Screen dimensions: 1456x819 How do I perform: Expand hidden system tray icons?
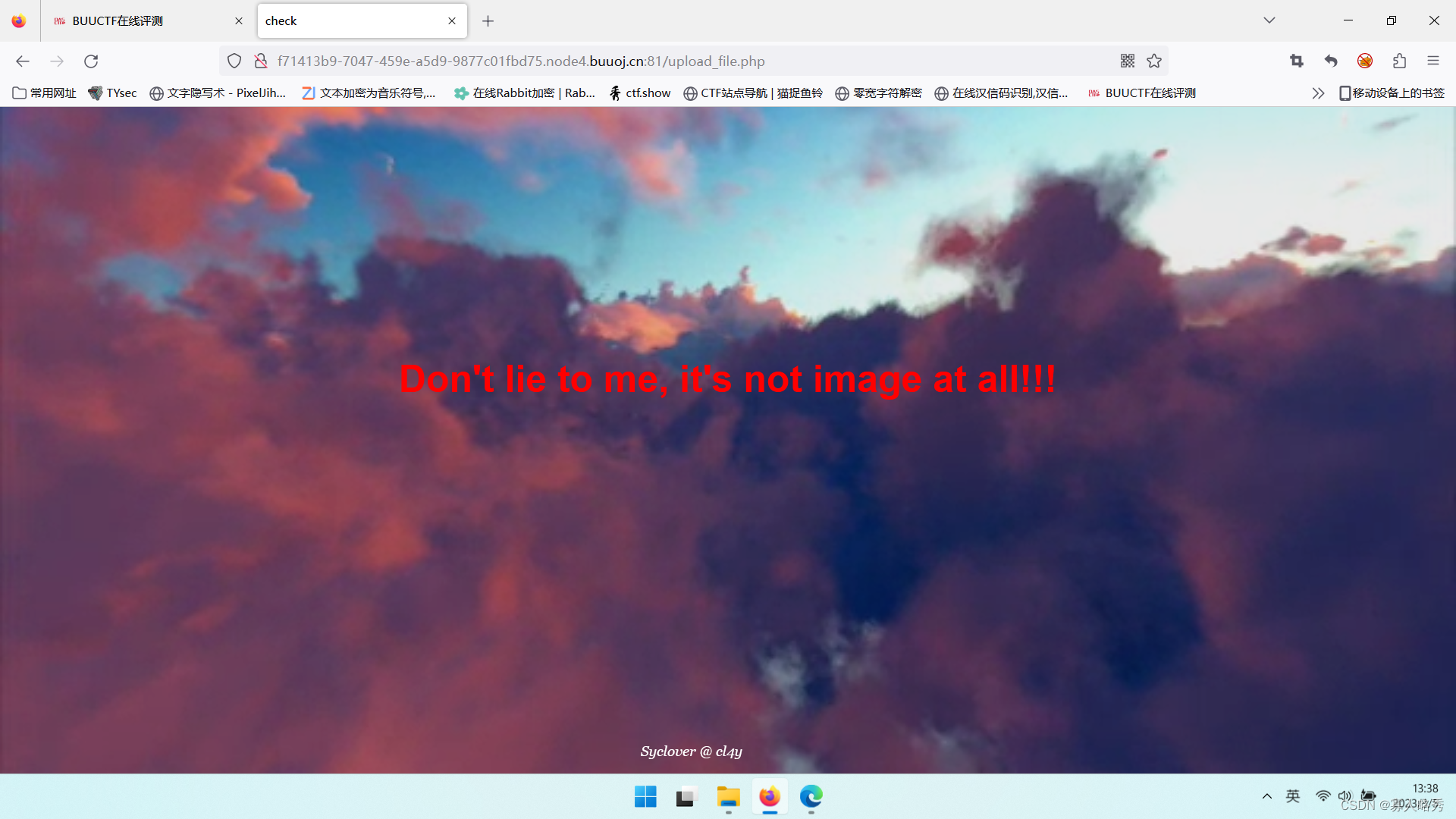point(1266,795)
